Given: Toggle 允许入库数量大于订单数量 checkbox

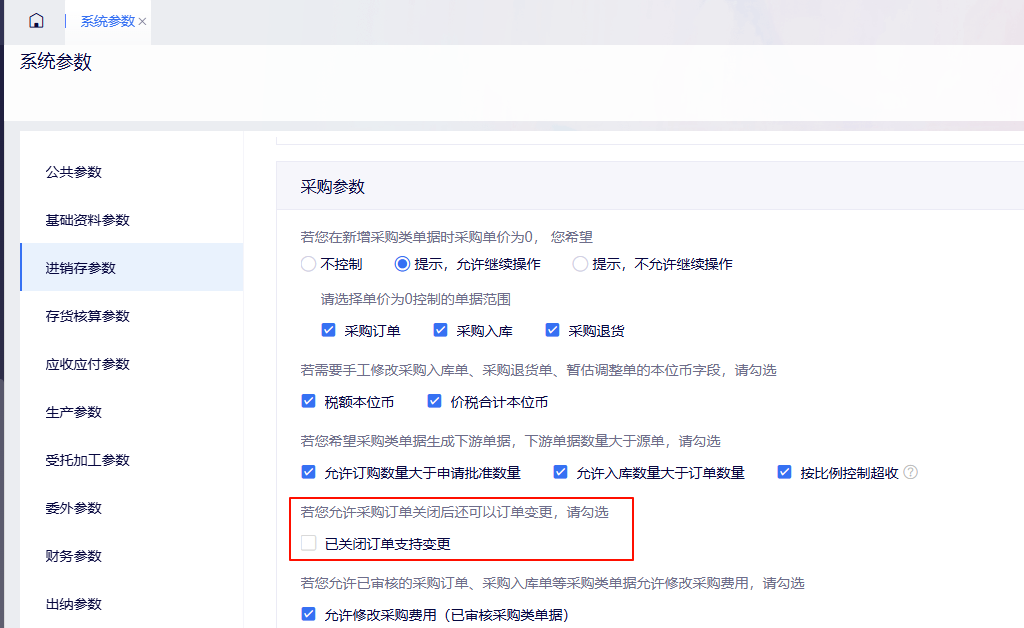Looking at the screenshot, I should [560, 472].
